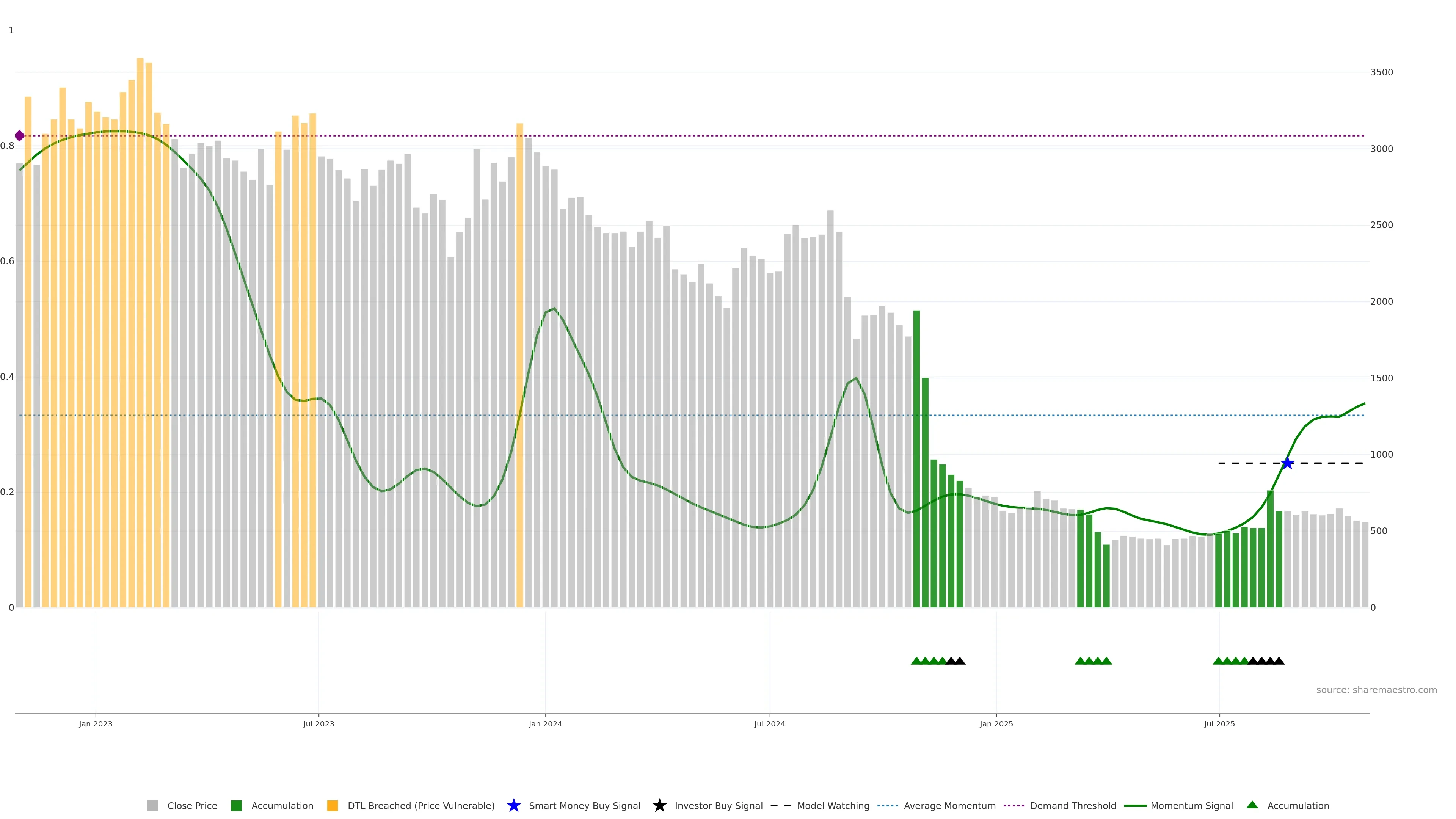
Task: Click the dashed Model Watching legend icon
Action: click(781, 805)
